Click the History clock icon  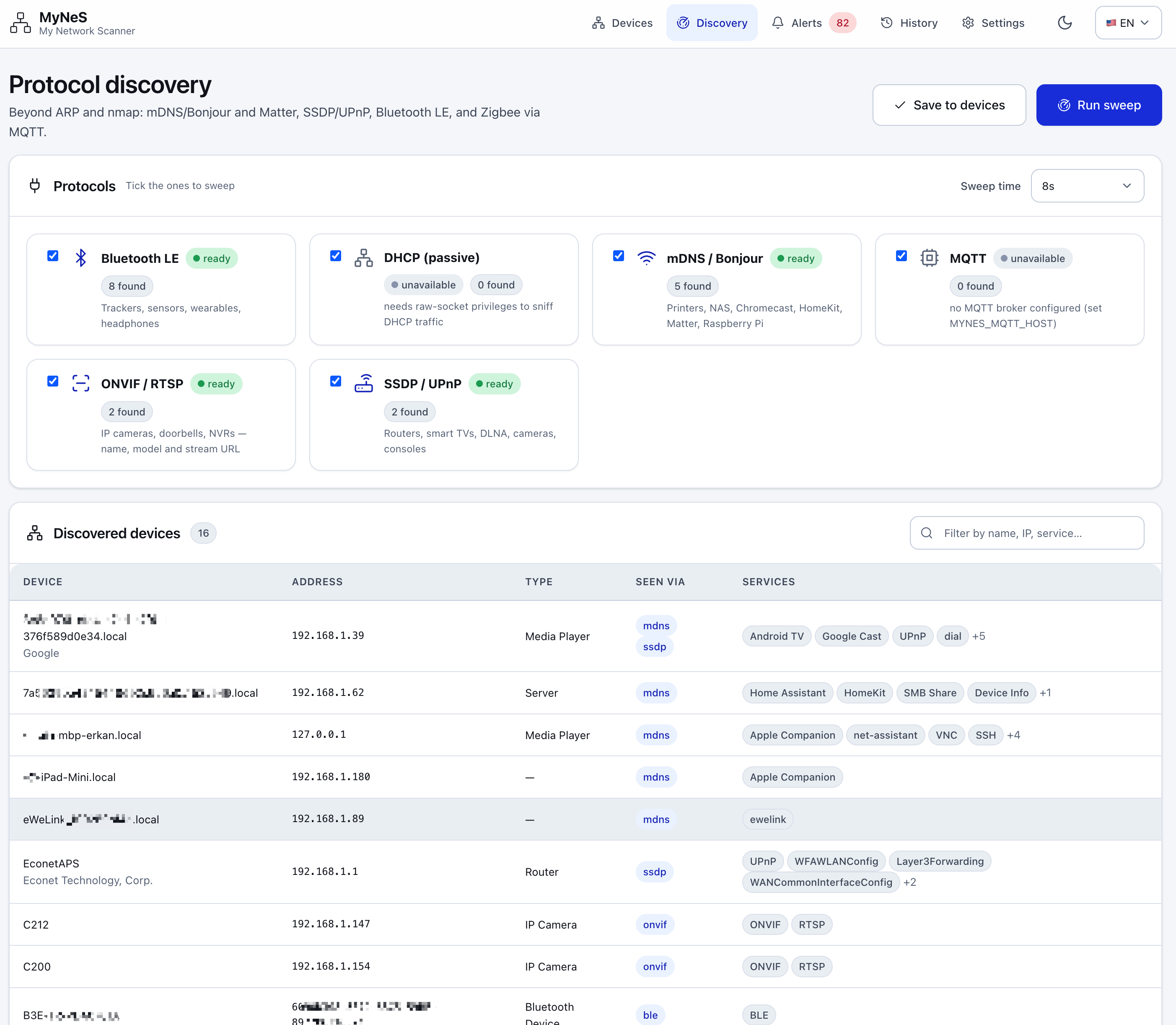click(887, 23)
